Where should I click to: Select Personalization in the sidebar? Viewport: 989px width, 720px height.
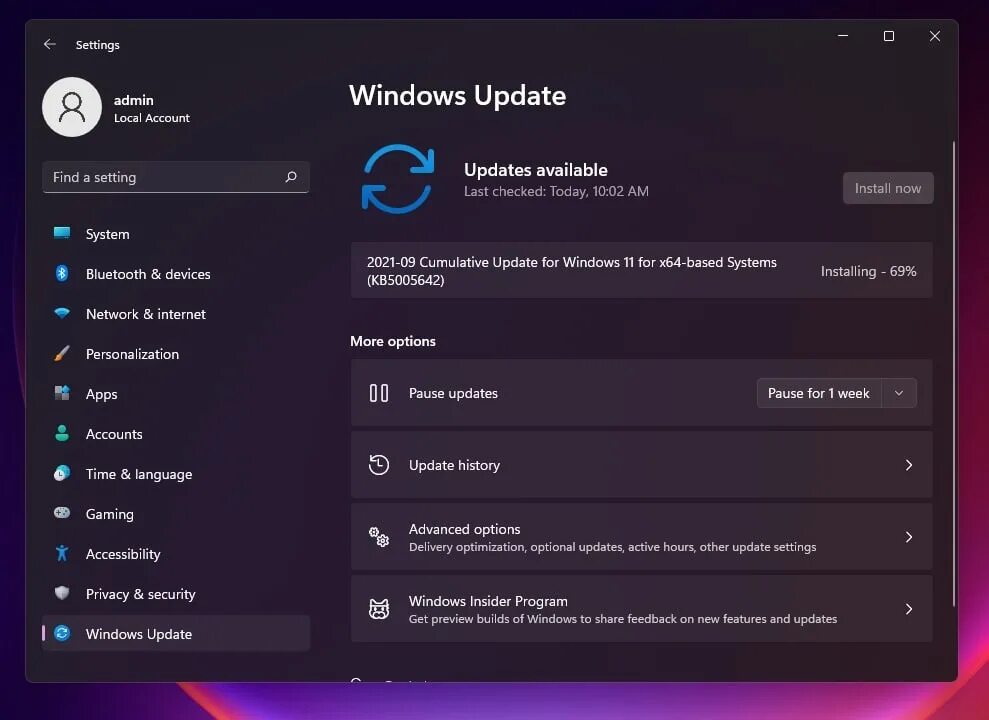pyautogui.click(x=176, y=354)
